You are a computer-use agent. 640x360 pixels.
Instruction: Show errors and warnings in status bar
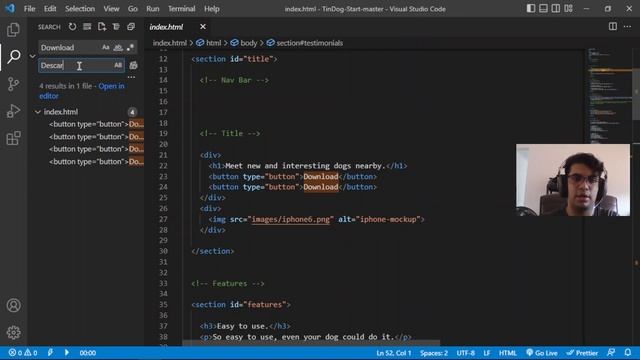tap(23, 353)
